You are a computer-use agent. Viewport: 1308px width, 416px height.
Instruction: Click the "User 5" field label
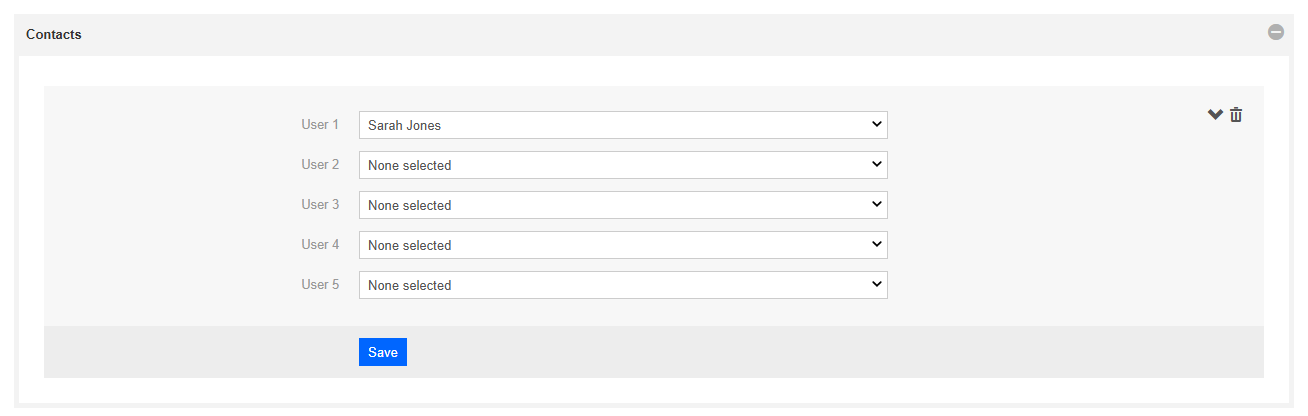point(320,285)
